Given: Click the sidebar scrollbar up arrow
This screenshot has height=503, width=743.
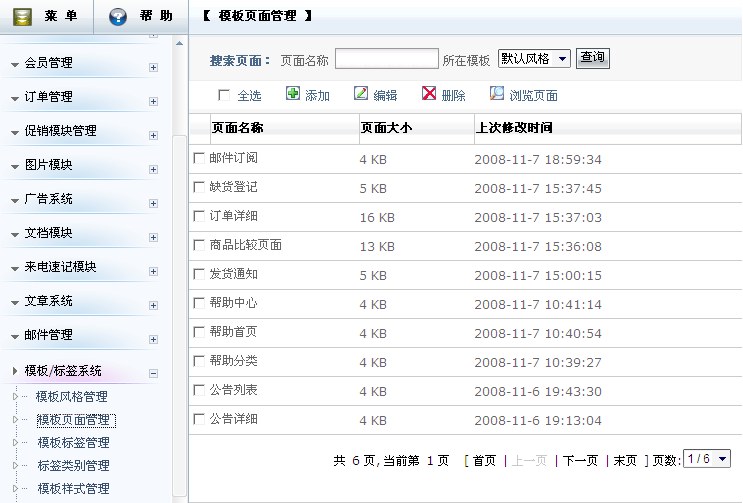Looking at the screenshot, I should pos(179,43).
